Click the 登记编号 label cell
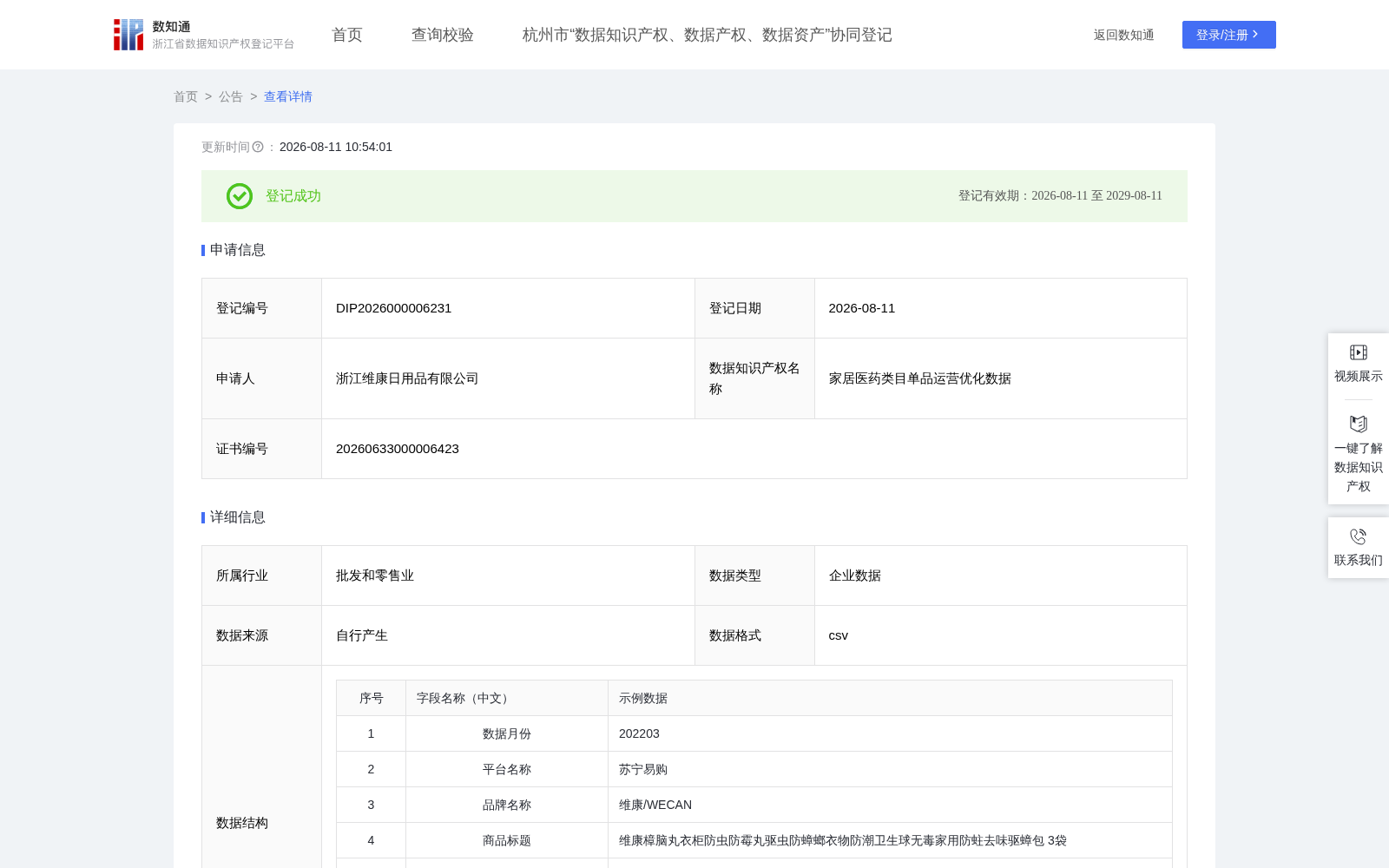 pyautogui.click(x=262, y=308)
